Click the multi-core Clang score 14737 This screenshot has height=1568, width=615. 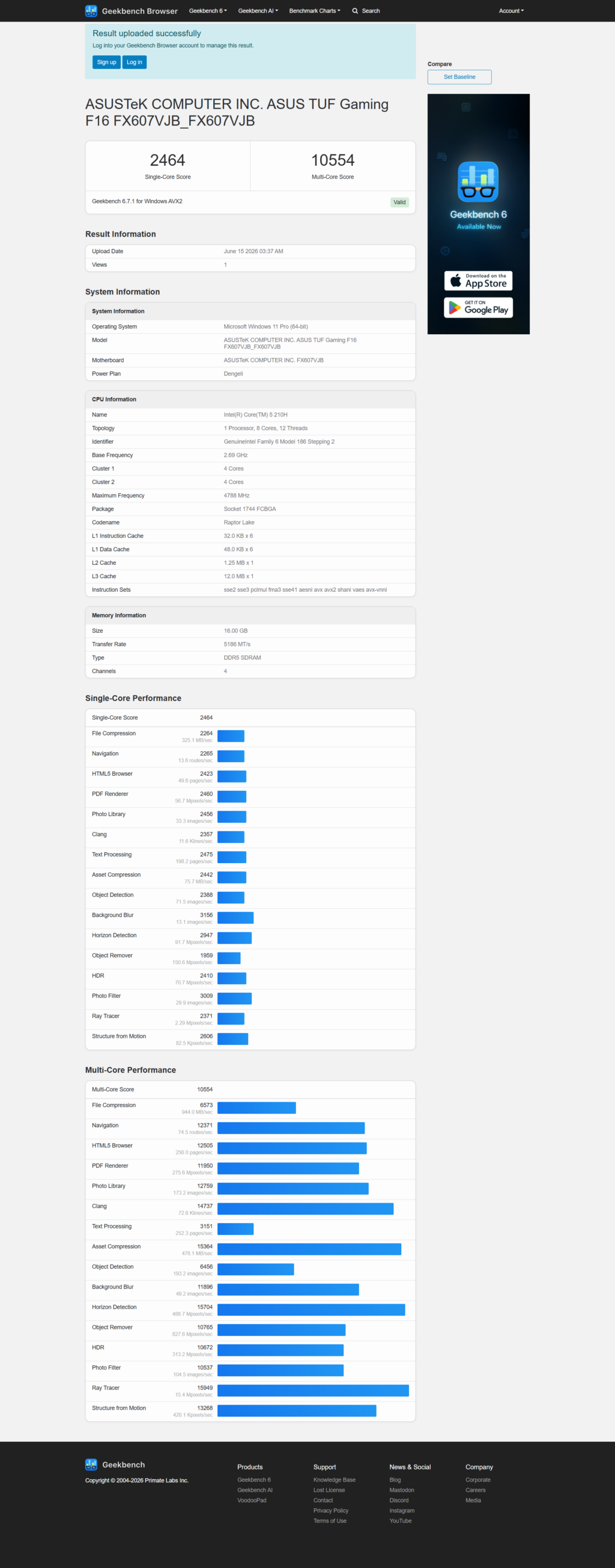pos(205,1206)
